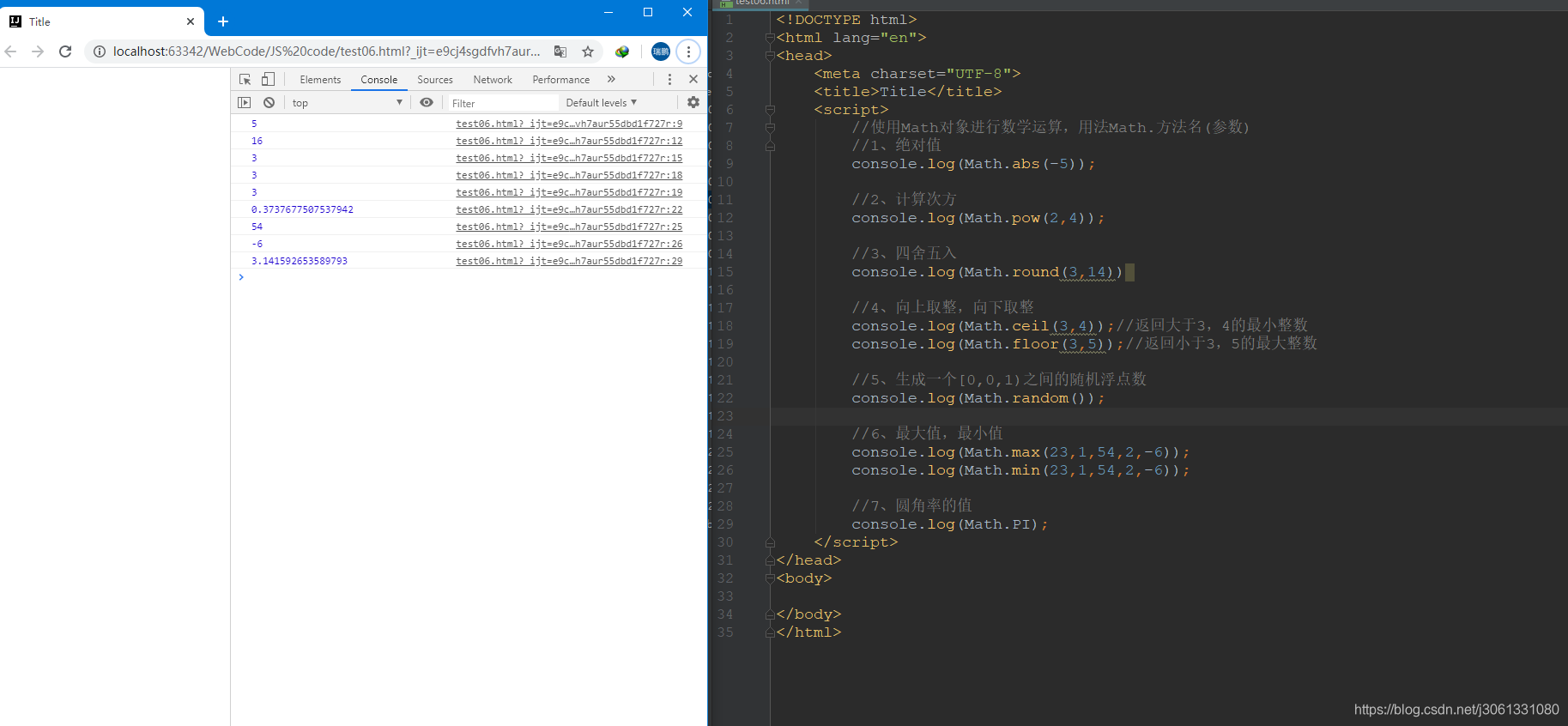Go back in browser history

coord(11,51)
